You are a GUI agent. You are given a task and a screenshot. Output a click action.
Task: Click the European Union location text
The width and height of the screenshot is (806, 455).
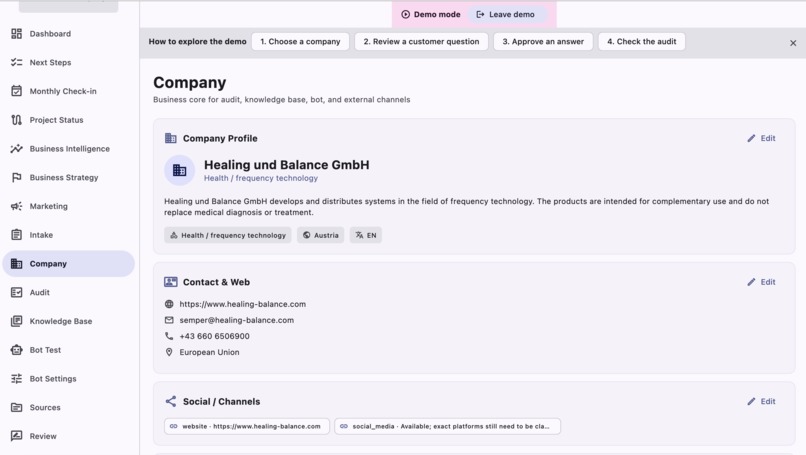coord(209,352)
